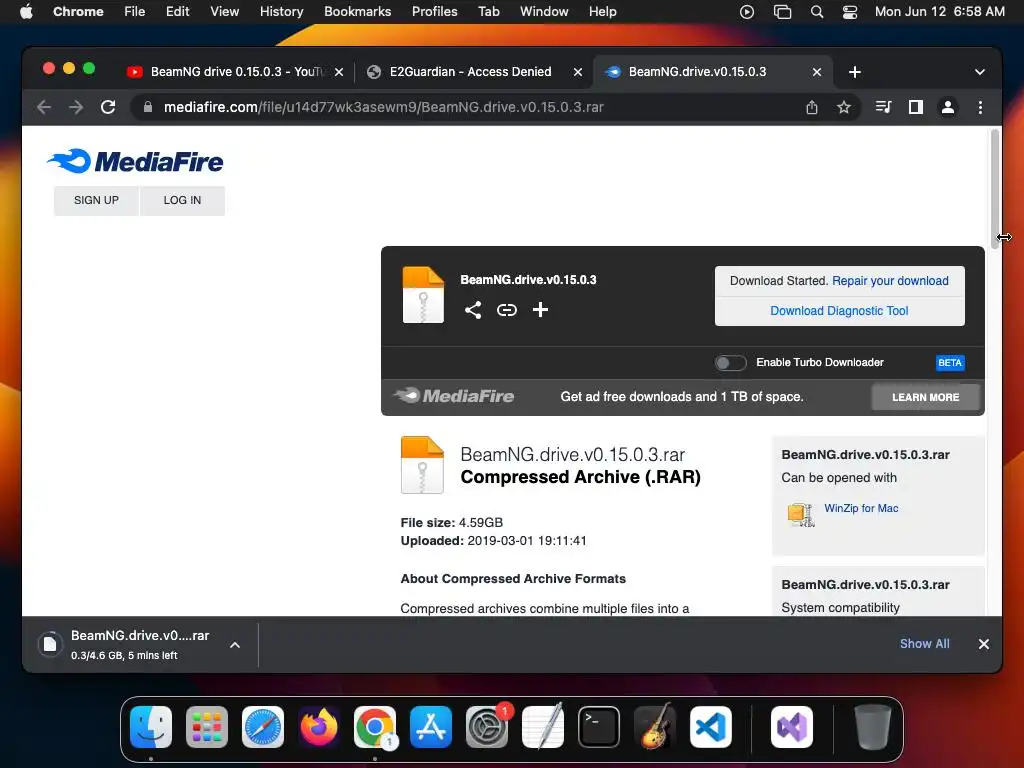The height and width of the screenshot is (768, 1024).
Task: Open the tab search dropdown arrow
Action: tap(980, 72)
